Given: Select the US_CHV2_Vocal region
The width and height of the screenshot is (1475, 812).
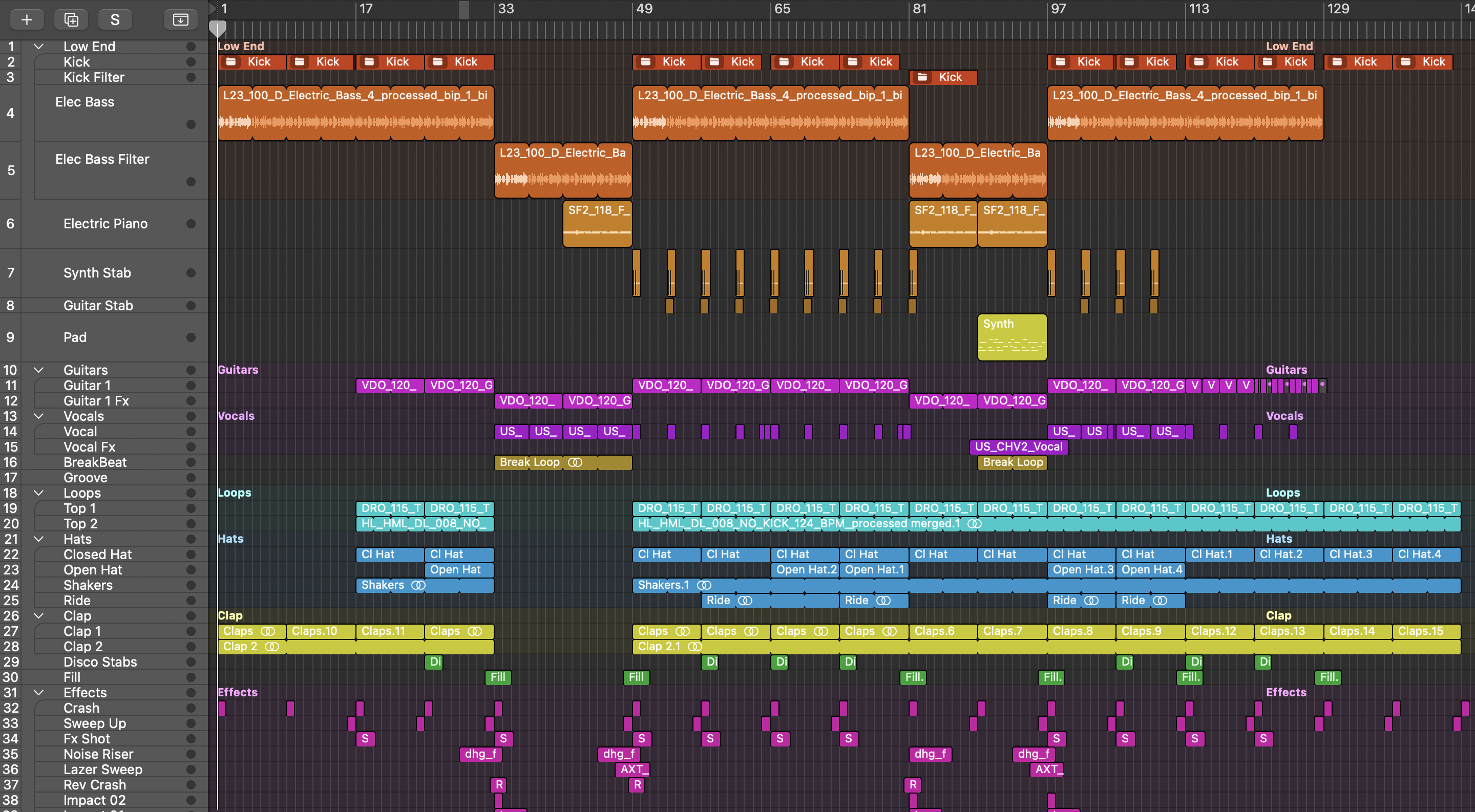Looking at the screenshot, I should click(1019, 447).
